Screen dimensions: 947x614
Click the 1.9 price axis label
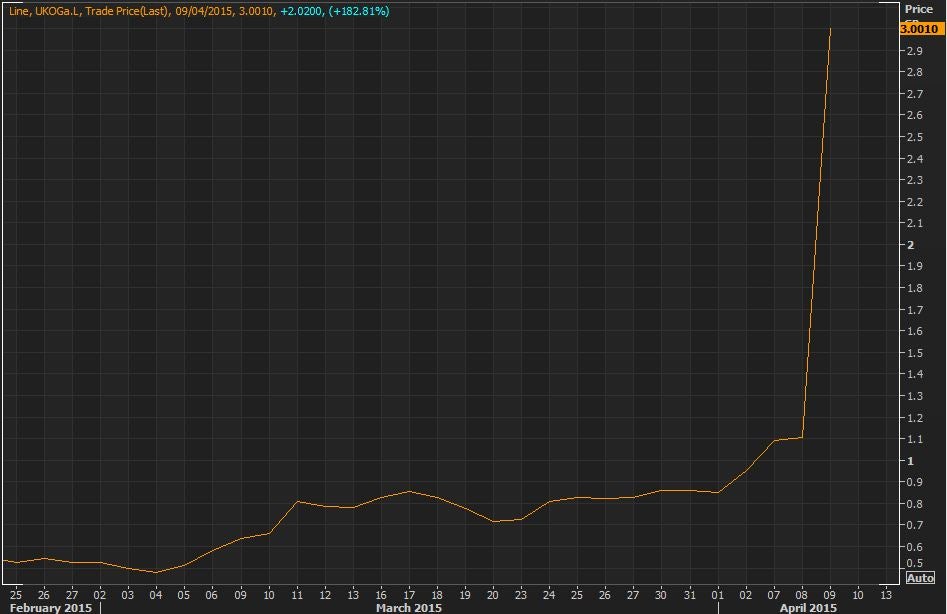pyautogui.click(x=914, y=266)
